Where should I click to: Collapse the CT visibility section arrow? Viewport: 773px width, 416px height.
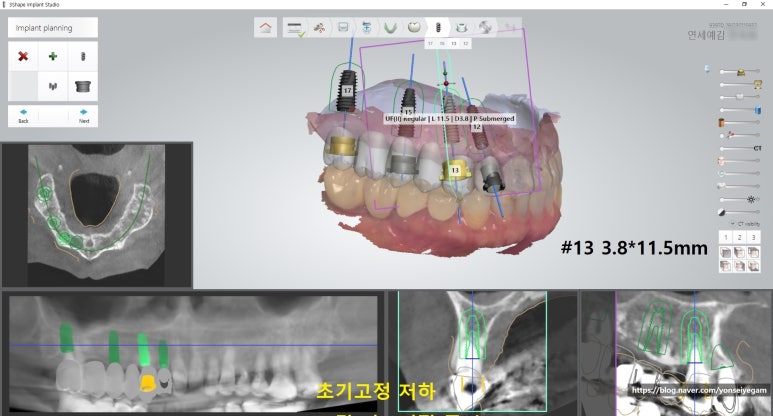[x=731, y=223]
